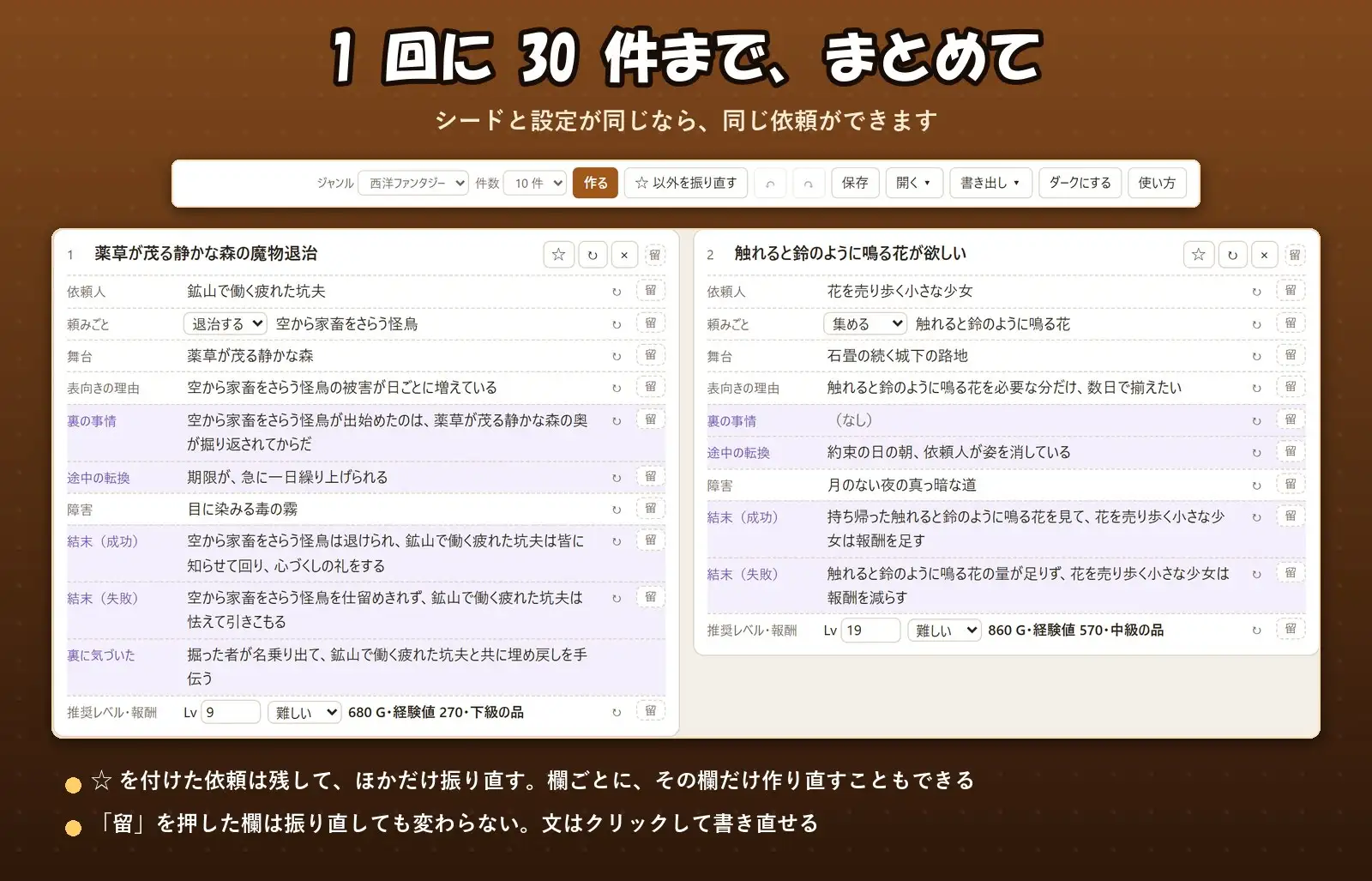Regenerate 途中の転換 row in quest 1
Image resolution: width=1372 pixels, height=881 pixels.
pos(617,478)
